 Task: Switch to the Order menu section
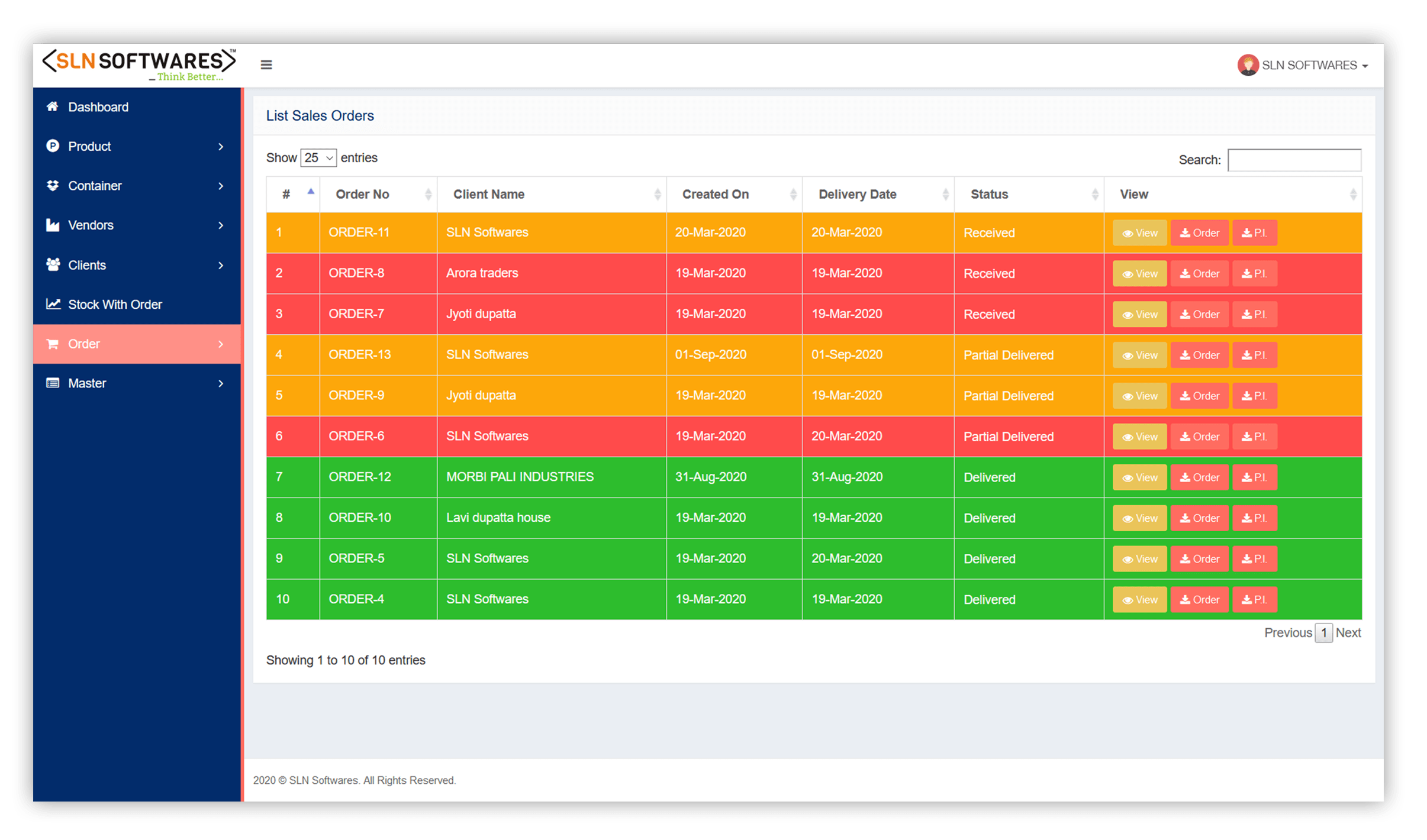(x=83, y=344)
